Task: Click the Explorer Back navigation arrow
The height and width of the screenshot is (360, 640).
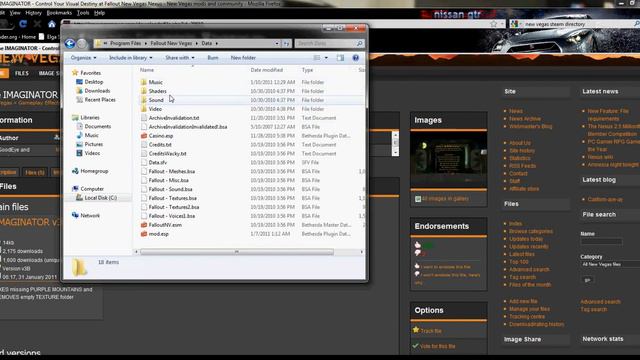Action: pos(70,43)
